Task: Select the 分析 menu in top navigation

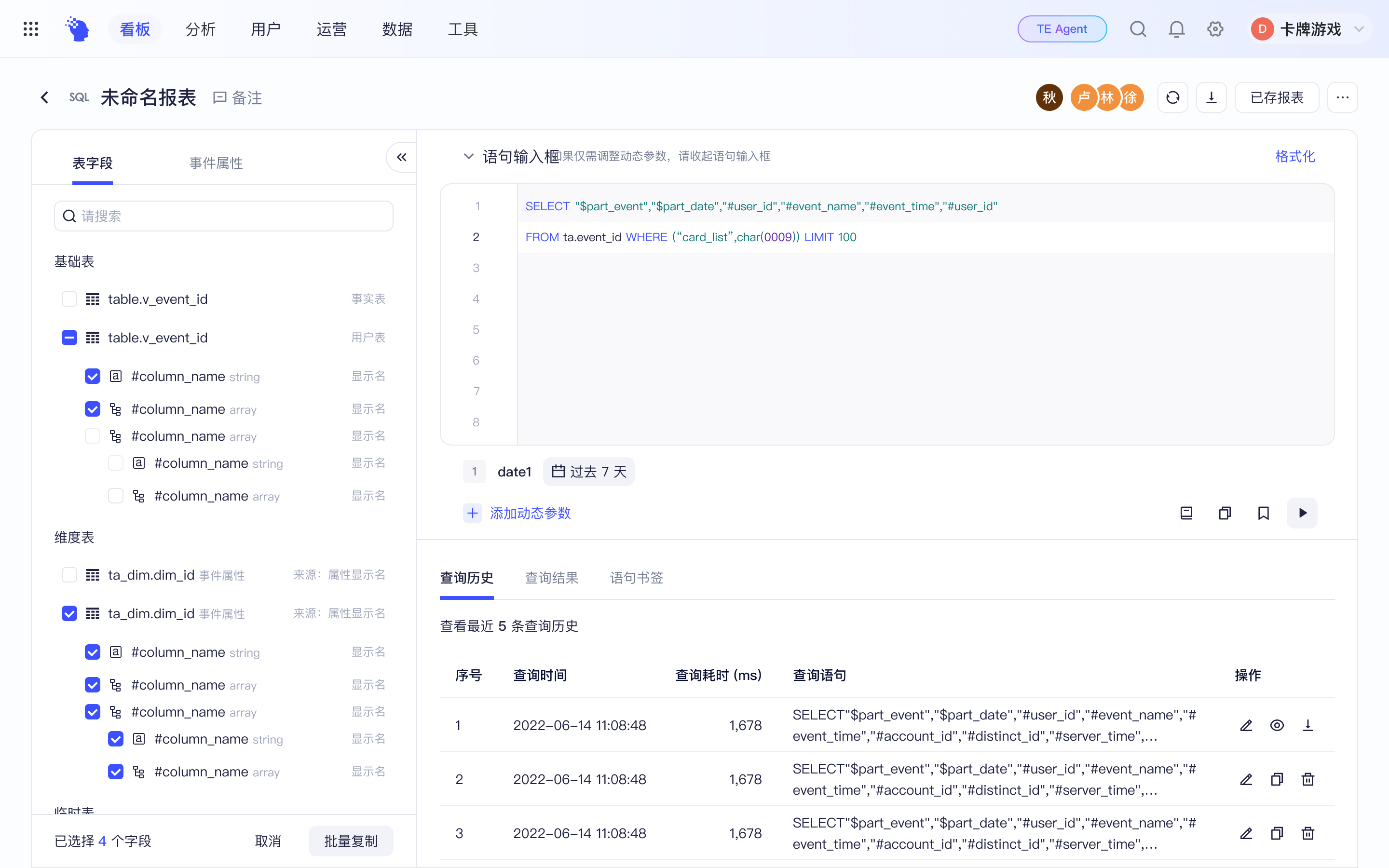Action: click(x=200, y=29)
